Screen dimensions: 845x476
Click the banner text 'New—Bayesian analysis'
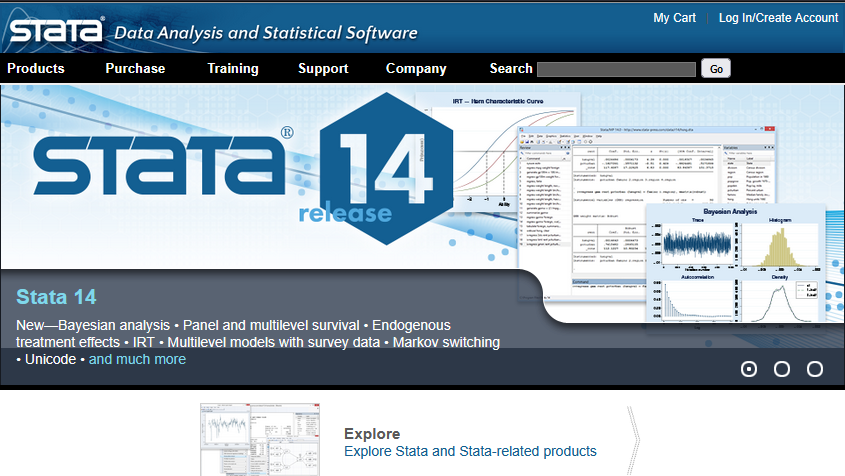[x=93, y=325]
